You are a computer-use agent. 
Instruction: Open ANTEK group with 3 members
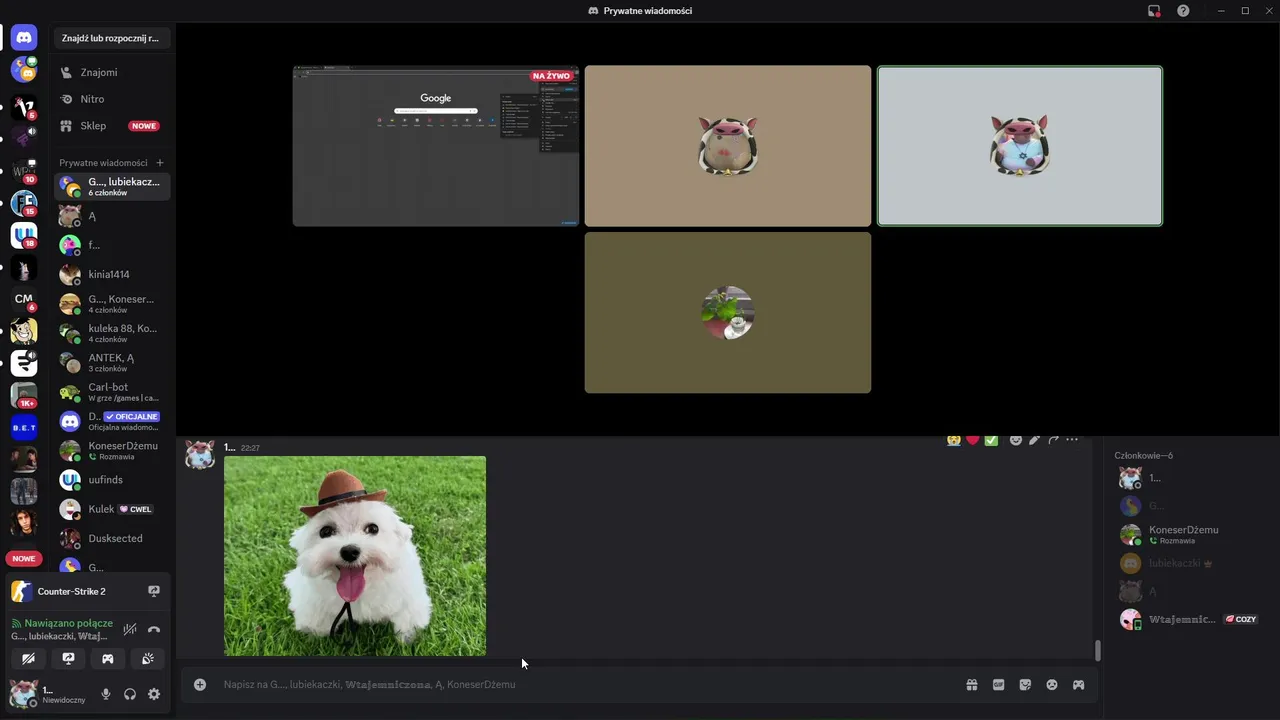[112, 362]
